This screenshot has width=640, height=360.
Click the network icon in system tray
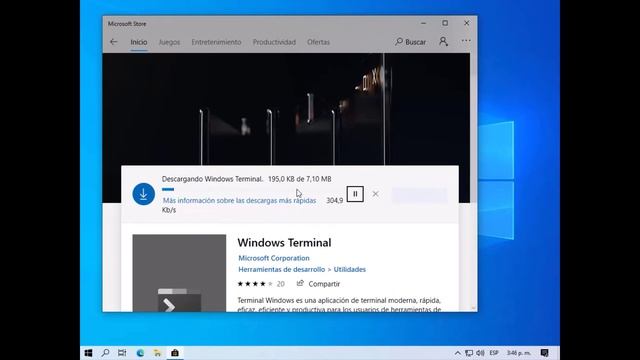point(469,353)
